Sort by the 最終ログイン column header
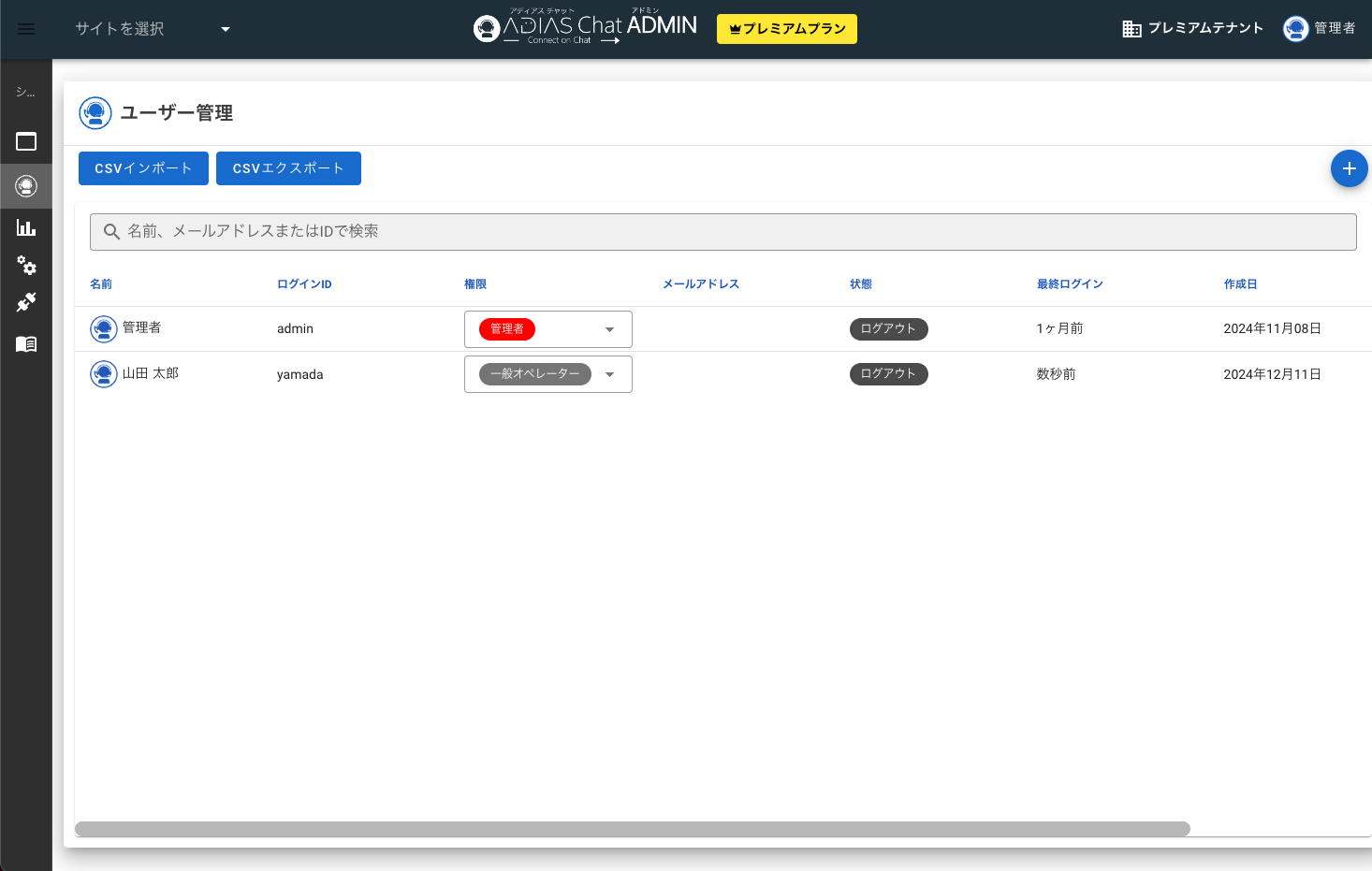The width and height of the screenshot is (1372, 871). tap(1070, 284)
